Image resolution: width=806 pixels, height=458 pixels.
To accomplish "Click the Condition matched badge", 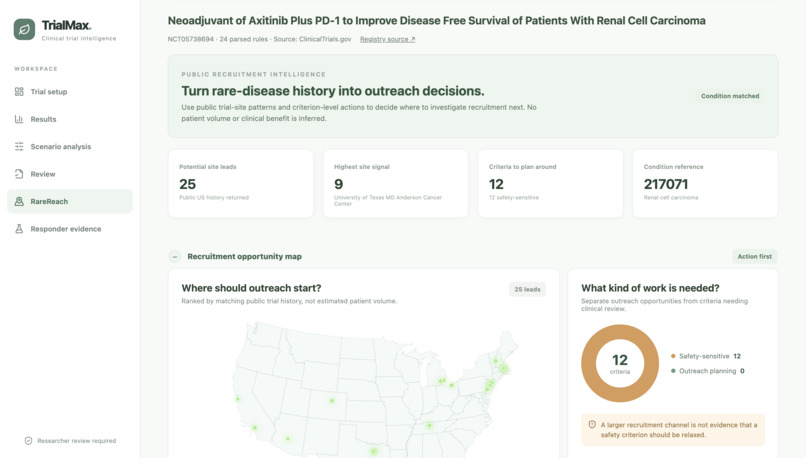I will click(x=730, y=96).
